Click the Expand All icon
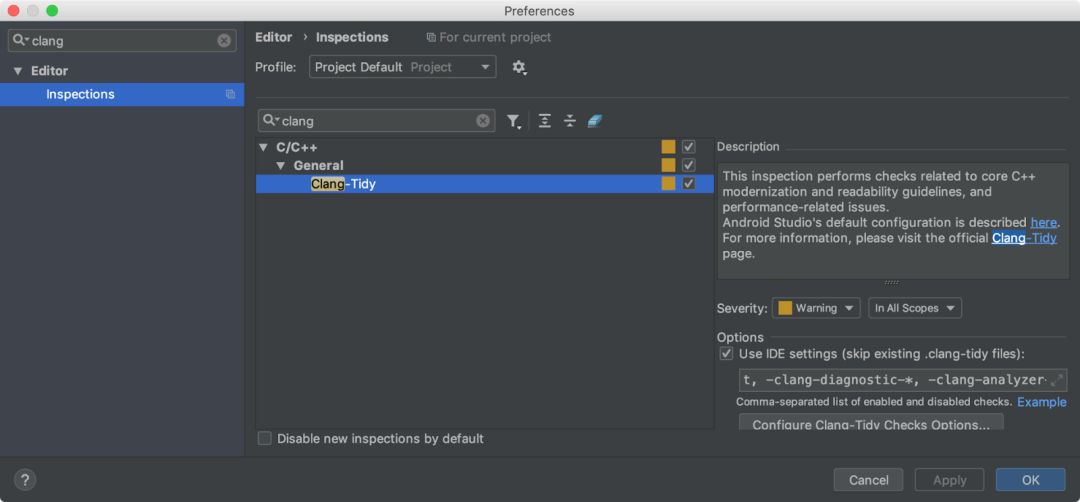 point(544,121)
